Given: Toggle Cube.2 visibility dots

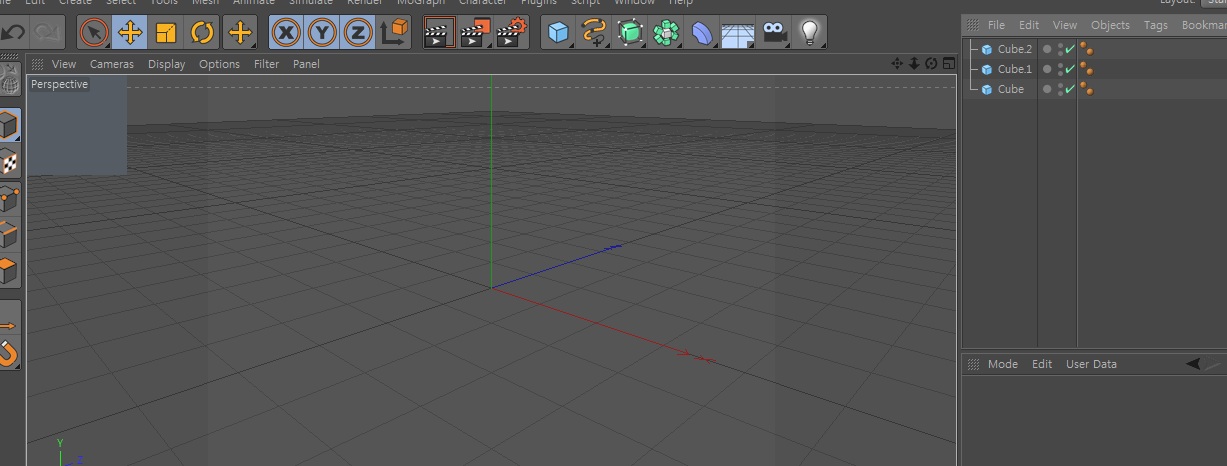Looking at the screenshot, I should (x=1060, y=49).
